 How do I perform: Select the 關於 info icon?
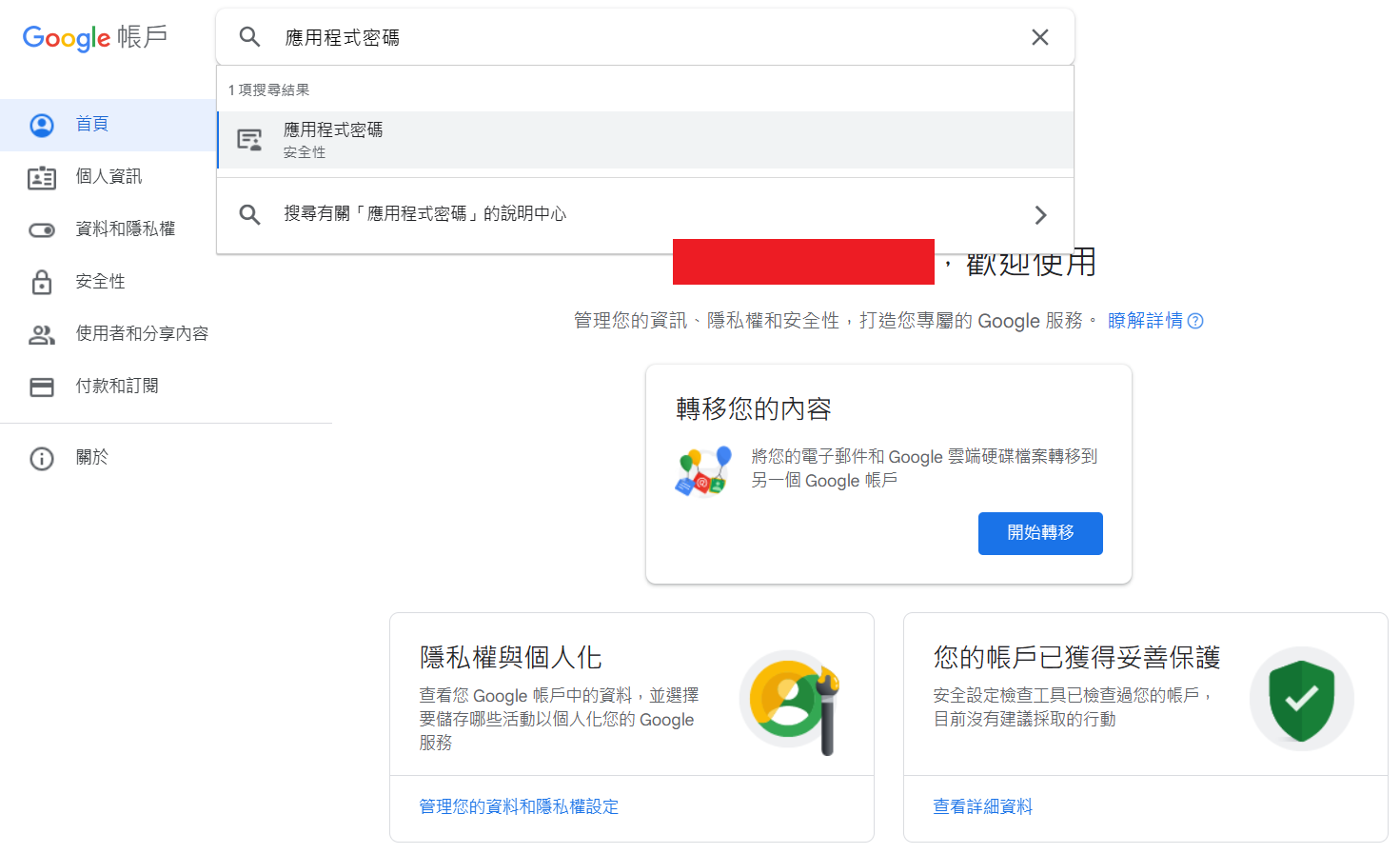[x=41, y=458]
